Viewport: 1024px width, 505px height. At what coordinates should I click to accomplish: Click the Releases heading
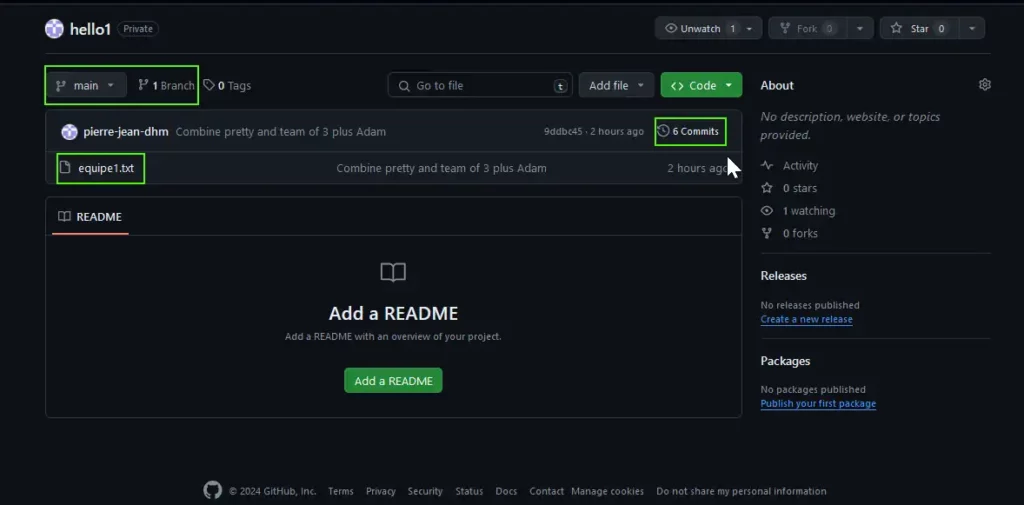click(784, 276)
